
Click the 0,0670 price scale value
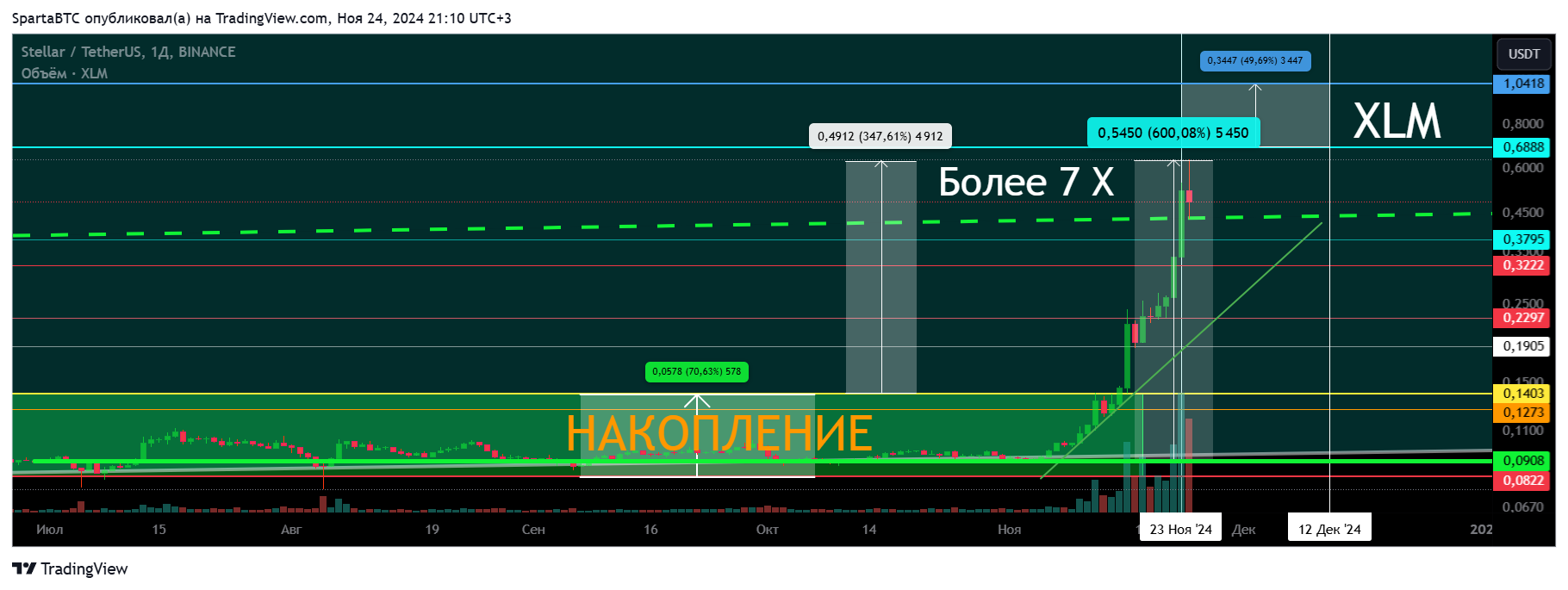point(1522,506)
